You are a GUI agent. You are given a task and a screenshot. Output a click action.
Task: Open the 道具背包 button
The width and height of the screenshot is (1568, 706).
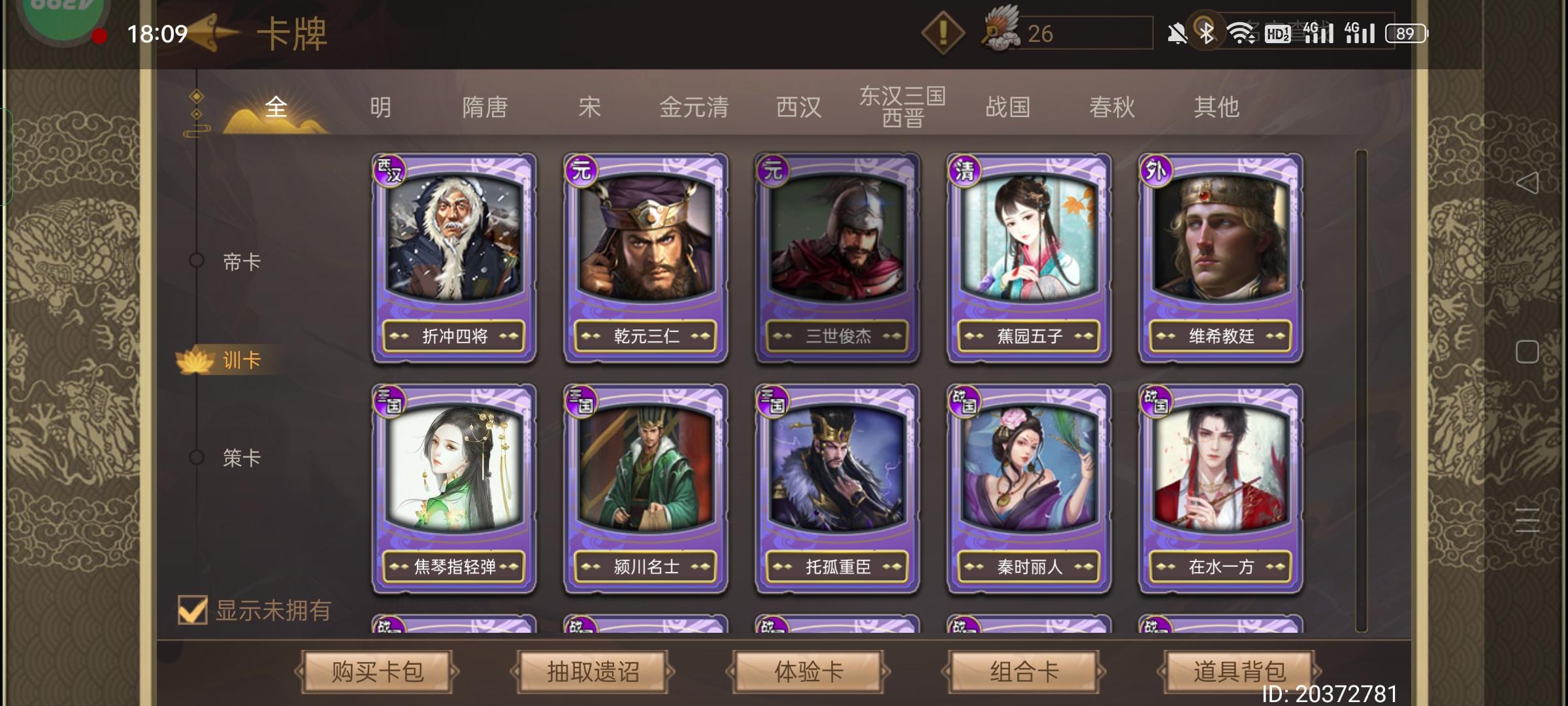[x=1239, y=671]
